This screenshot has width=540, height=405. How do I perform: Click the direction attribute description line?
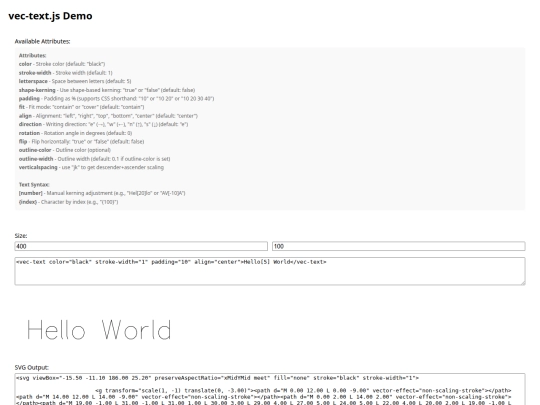[x=103, y=124]
